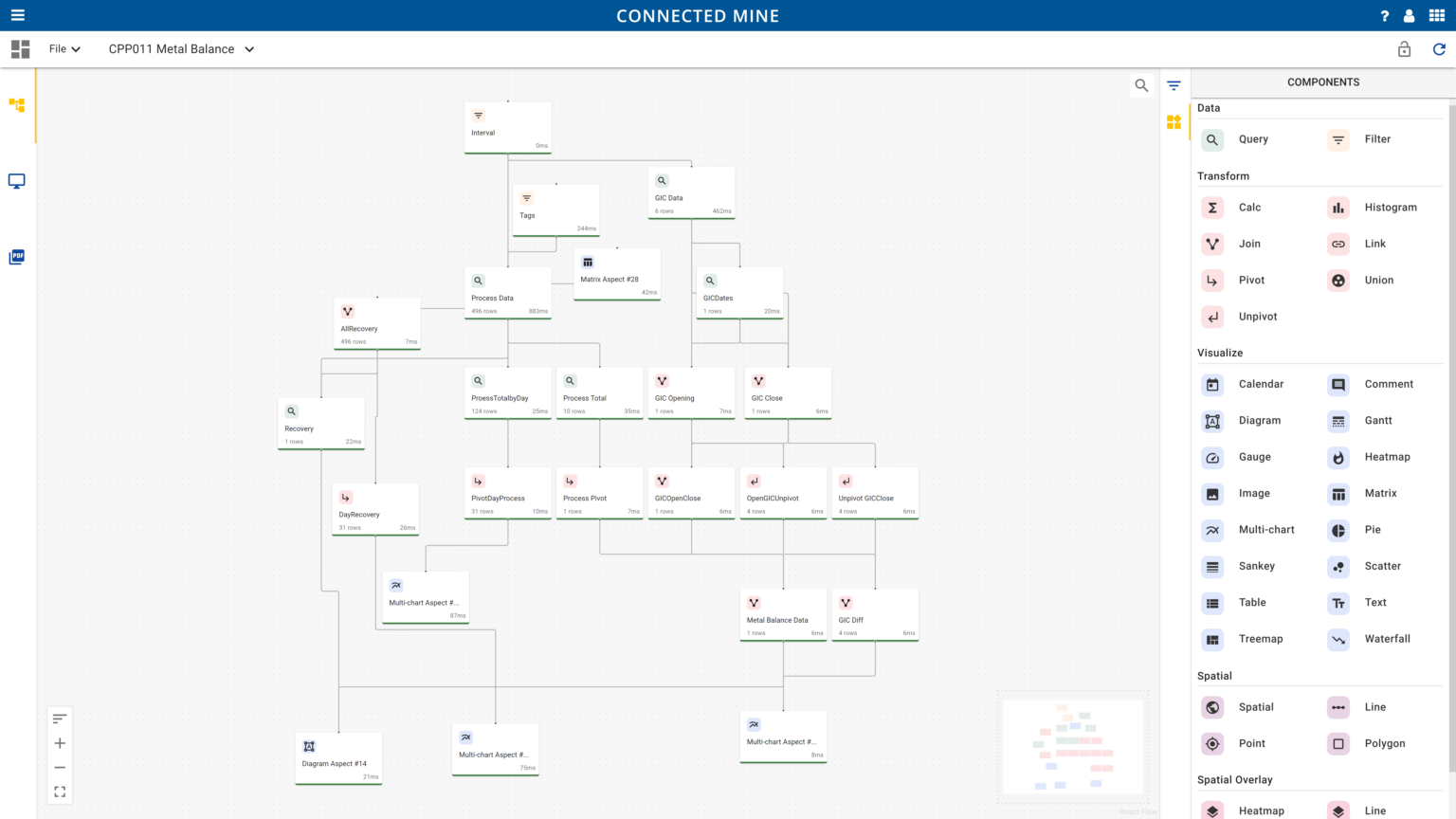Add a Query component

pyautogui.click(x=1253, y=139)
